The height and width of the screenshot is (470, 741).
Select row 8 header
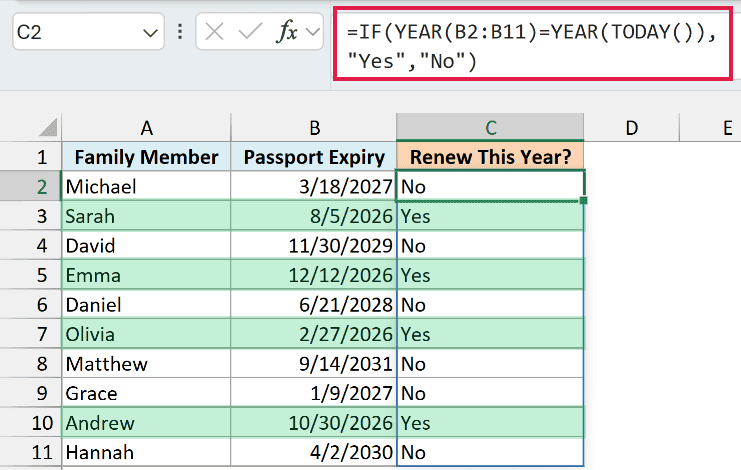click(31, 364)
